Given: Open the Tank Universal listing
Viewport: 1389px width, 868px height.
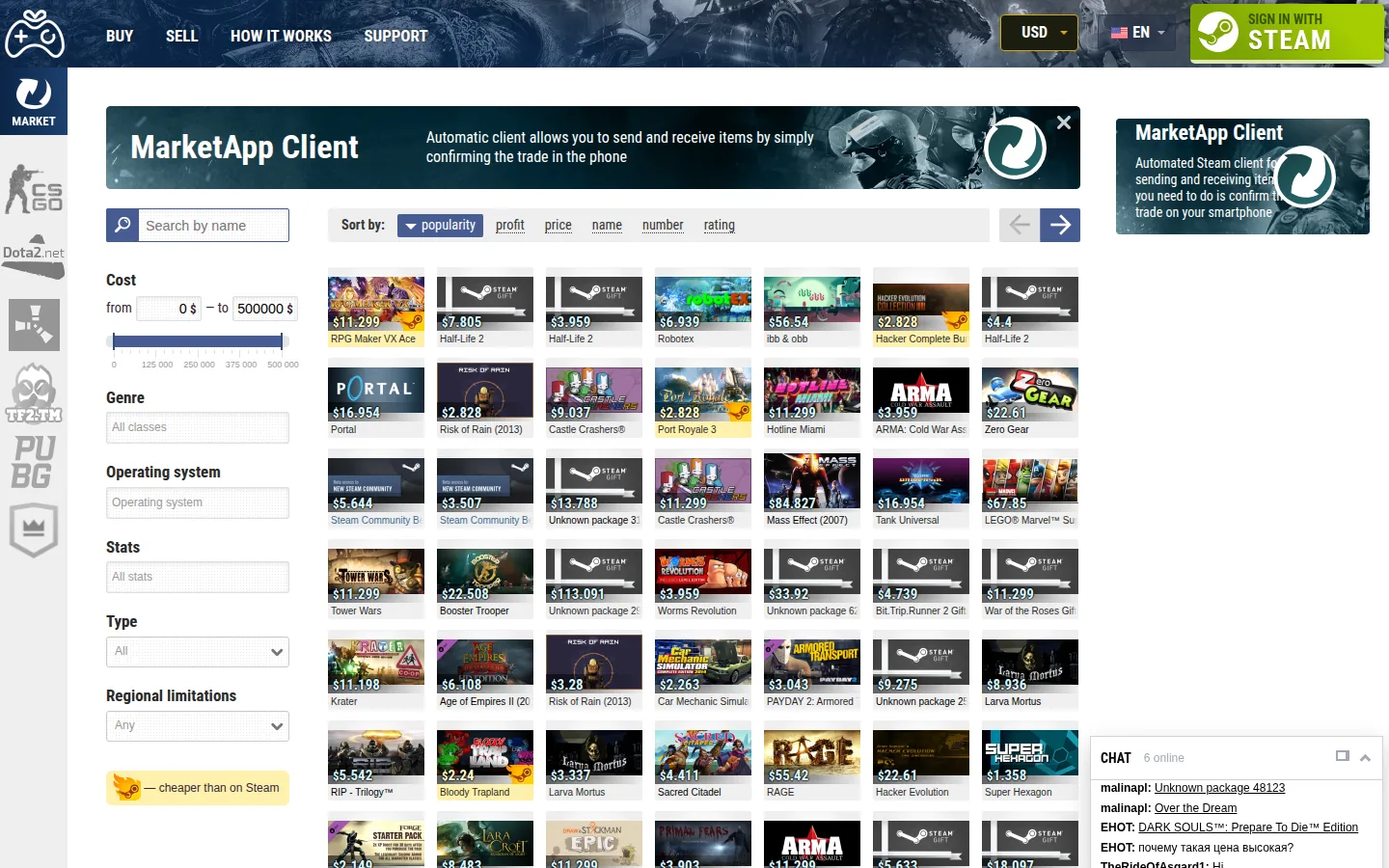Looking at the screenshot, I should (921, 489).
